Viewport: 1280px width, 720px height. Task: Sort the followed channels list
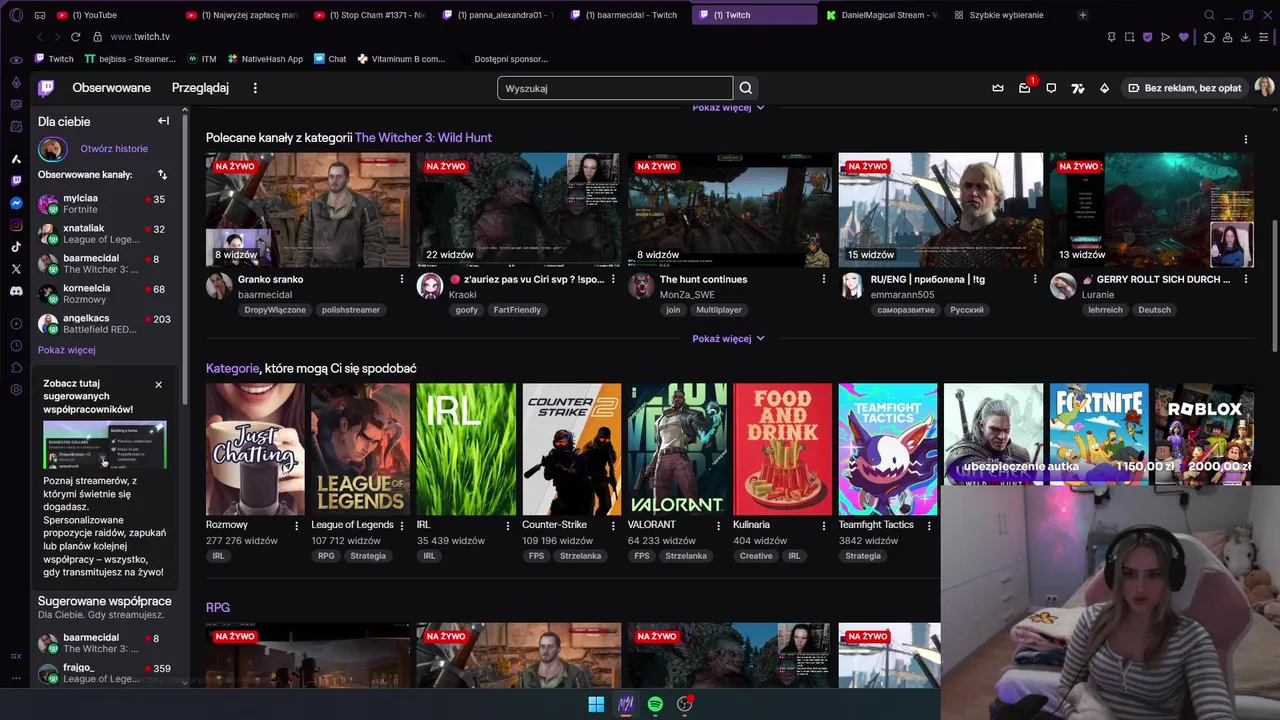pos(162,174)
